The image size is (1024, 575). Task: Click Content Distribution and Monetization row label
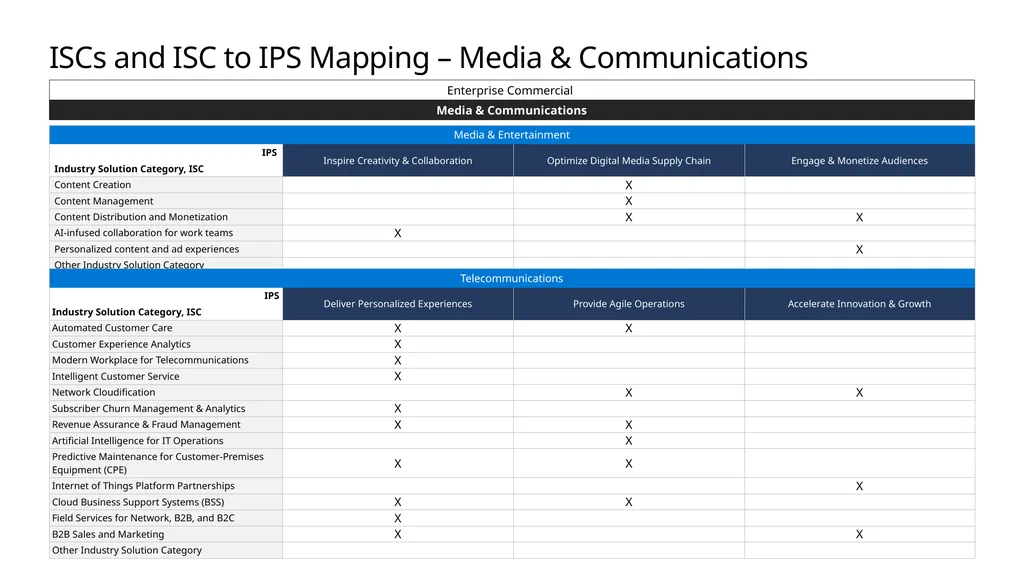click(141, 217)
